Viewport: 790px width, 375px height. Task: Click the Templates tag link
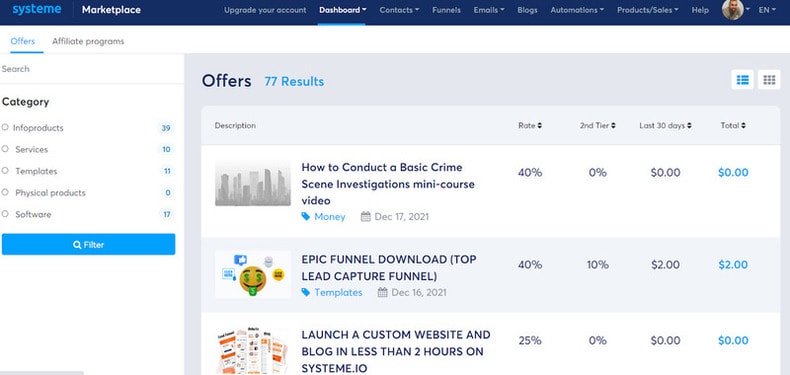(338, 292)
